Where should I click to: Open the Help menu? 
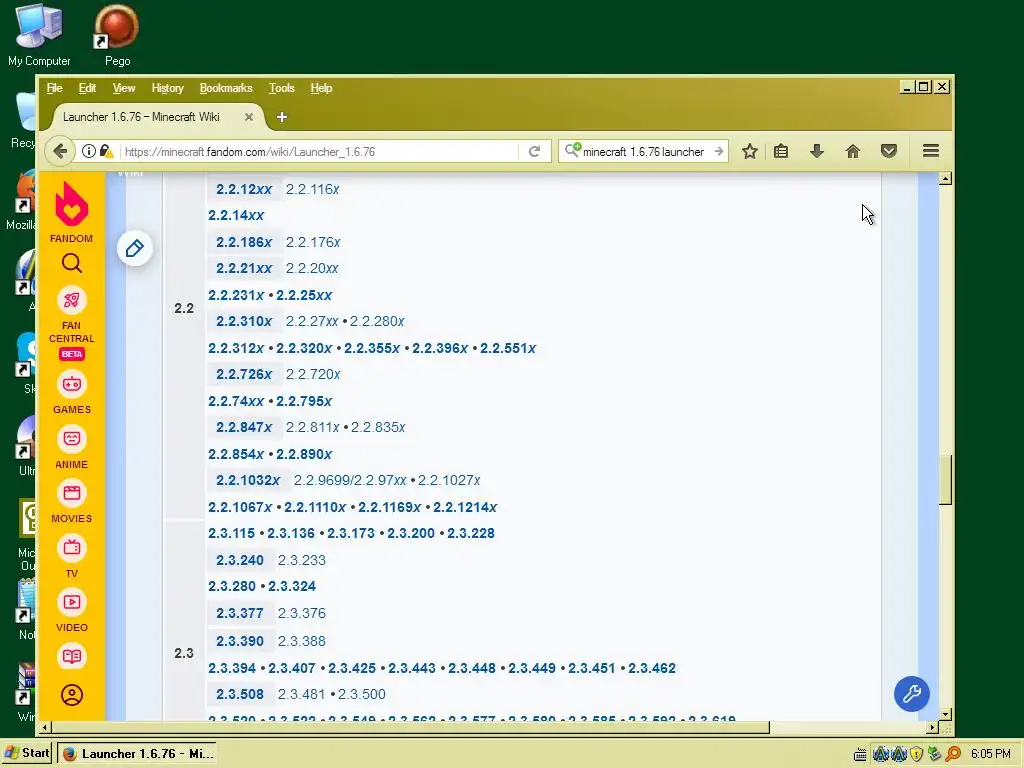[321, 88]
